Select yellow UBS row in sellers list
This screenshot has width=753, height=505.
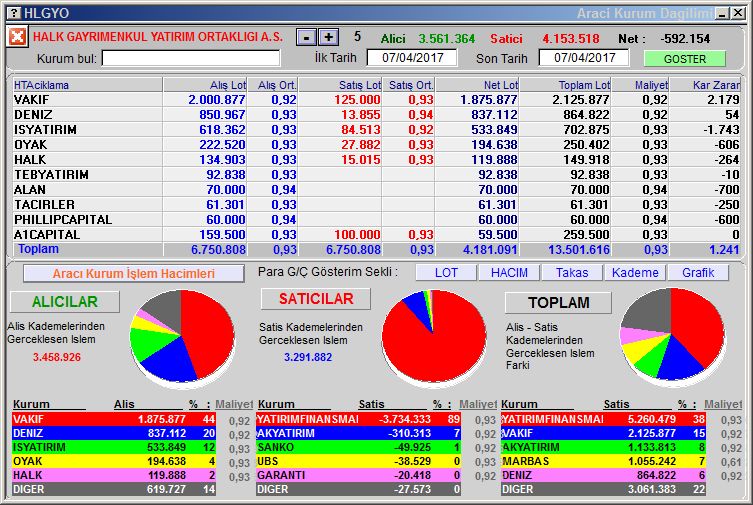pos(359,461)
